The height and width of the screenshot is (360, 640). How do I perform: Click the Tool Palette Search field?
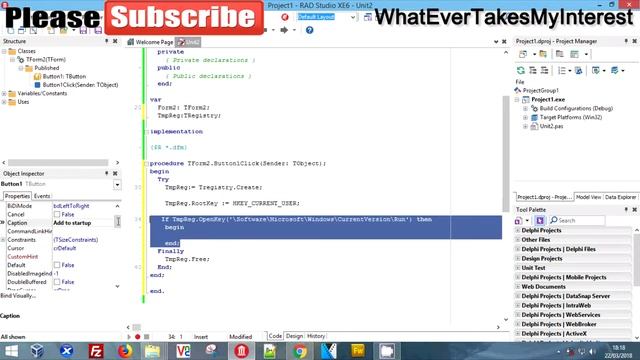(x=577, y=220)
